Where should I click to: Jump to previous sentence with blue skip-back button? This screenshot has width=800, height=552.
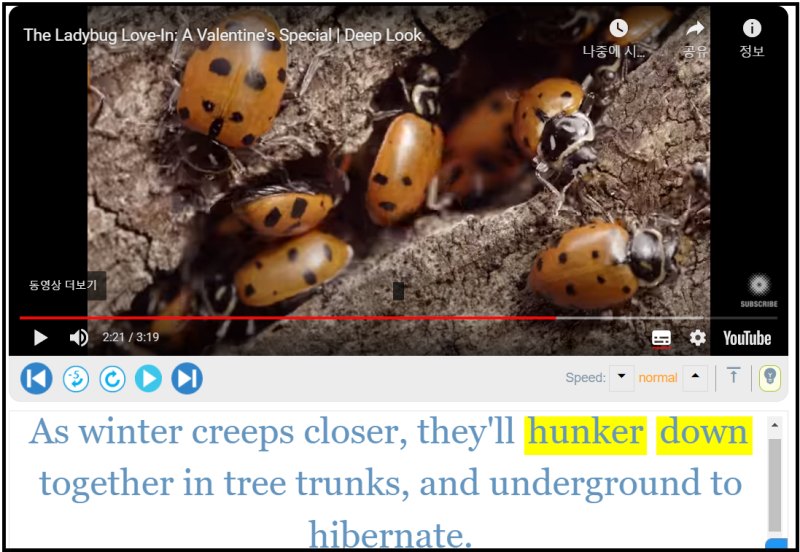36,379
